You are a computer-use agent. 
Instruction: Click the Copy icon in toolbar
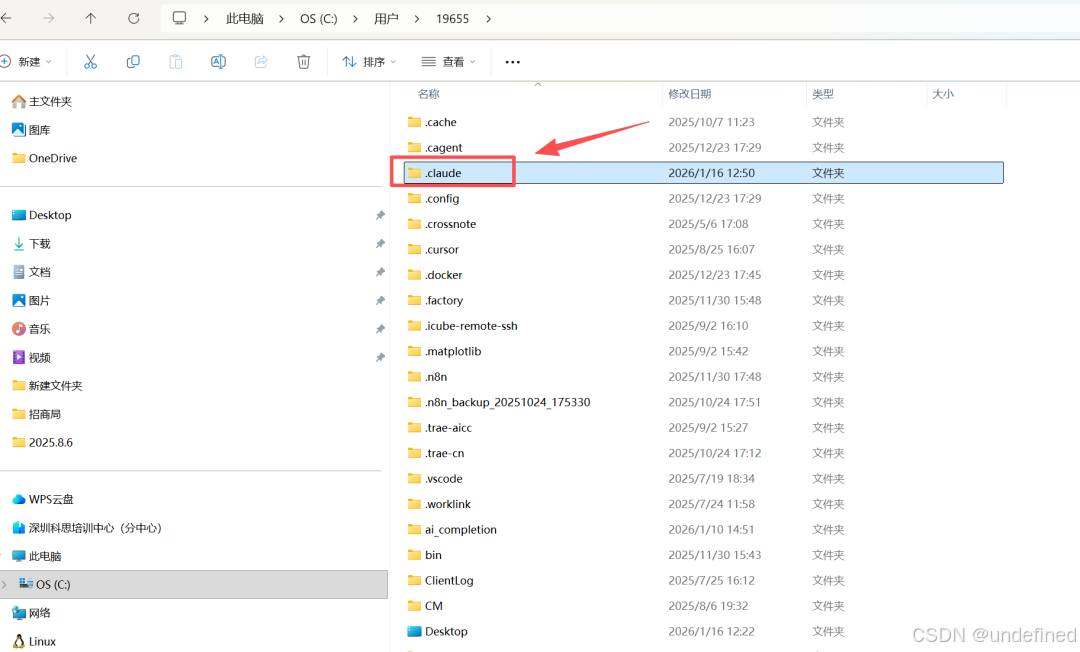[133, 62]
